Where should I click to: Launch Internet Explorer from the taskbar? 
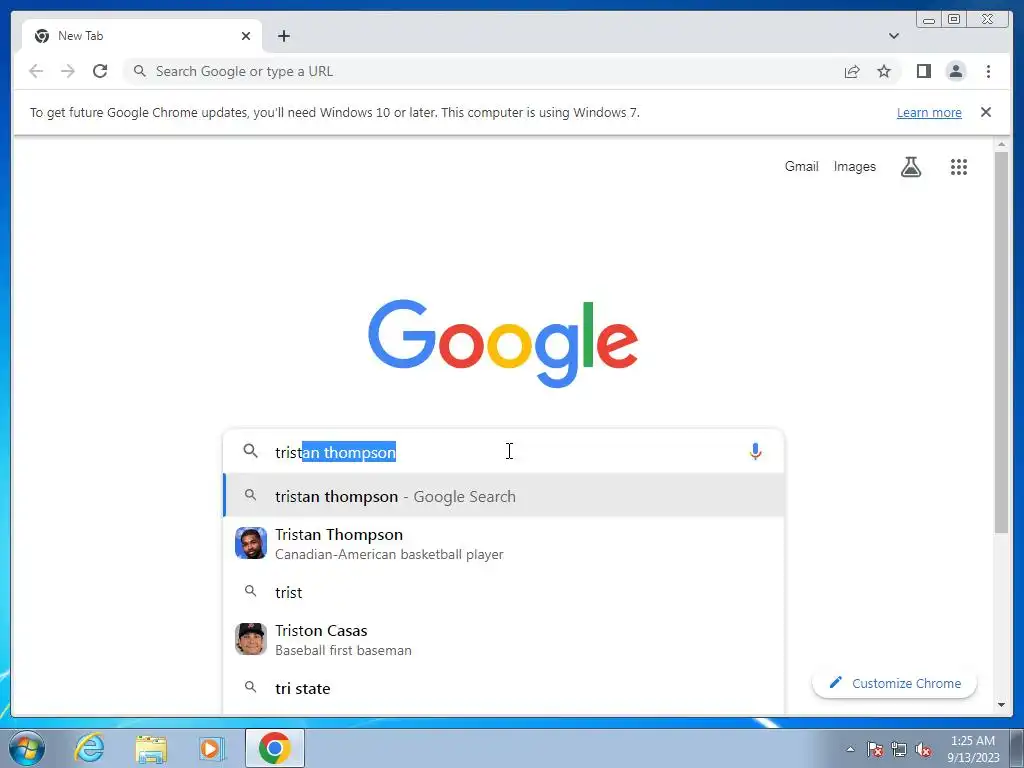click(x=89, y=748)
